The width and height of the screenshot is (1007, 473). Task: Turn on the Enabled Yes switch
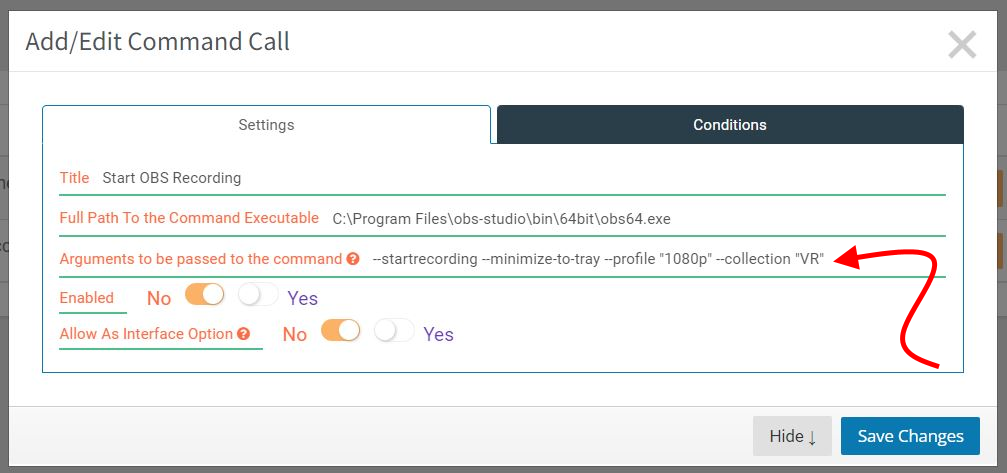258,295
